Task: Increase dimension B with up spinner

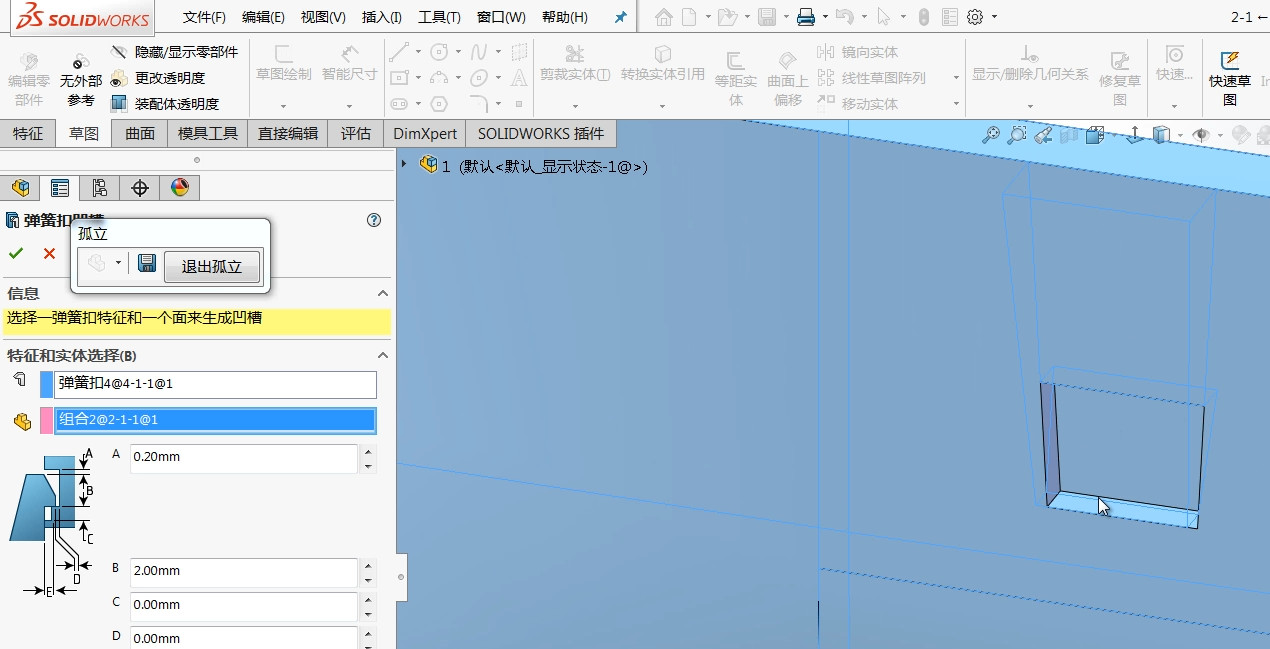Action: [x=368, y=566]
